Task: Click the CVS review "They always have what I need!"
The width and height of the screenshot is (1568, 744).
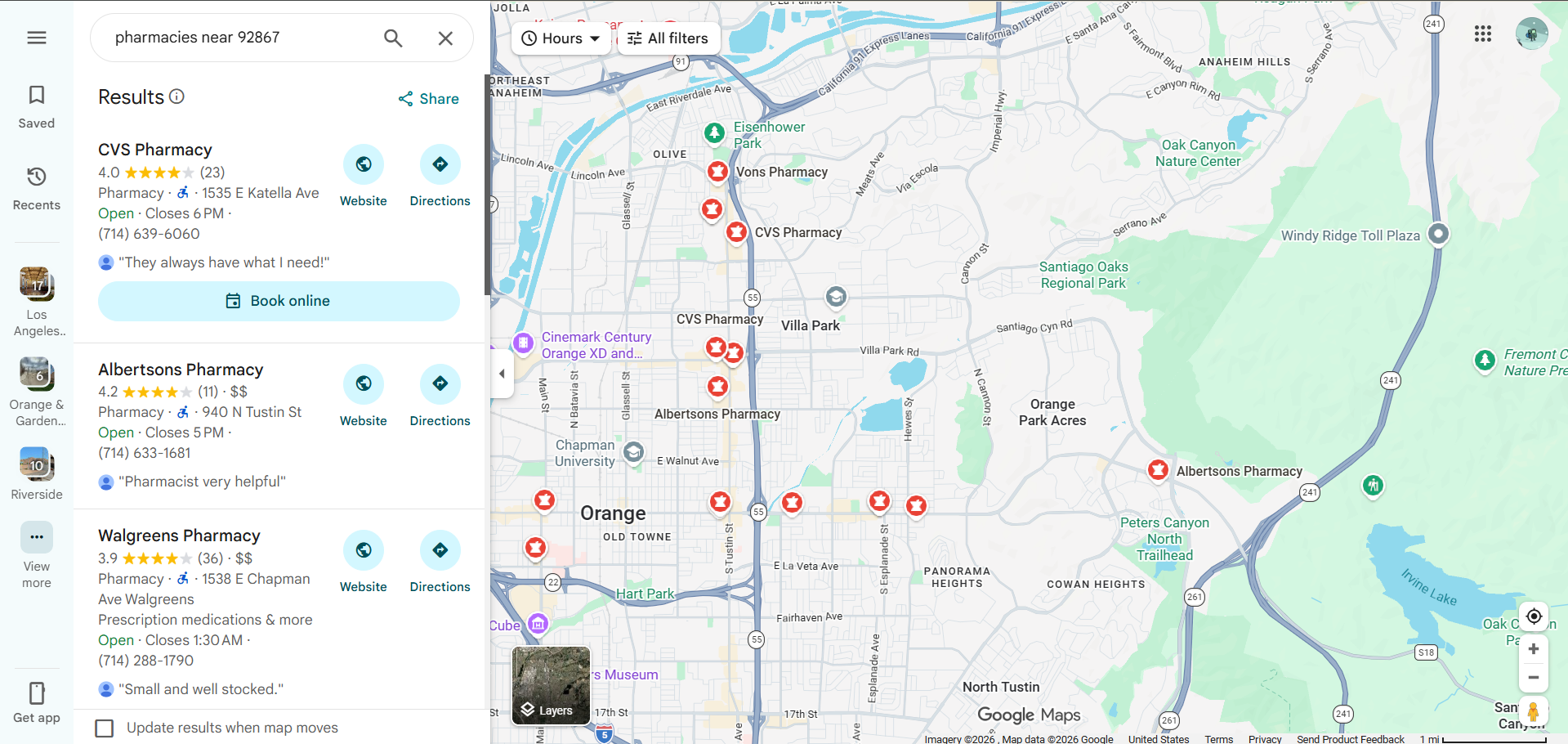Action: pyautogui.click(x=224, y=262)
